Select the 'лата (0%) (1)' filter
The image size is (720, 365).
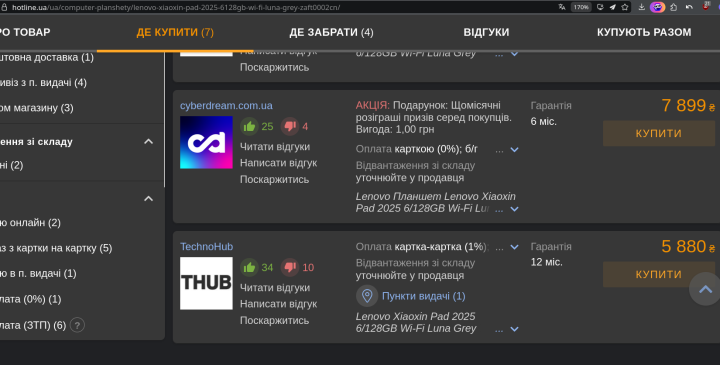30,299
